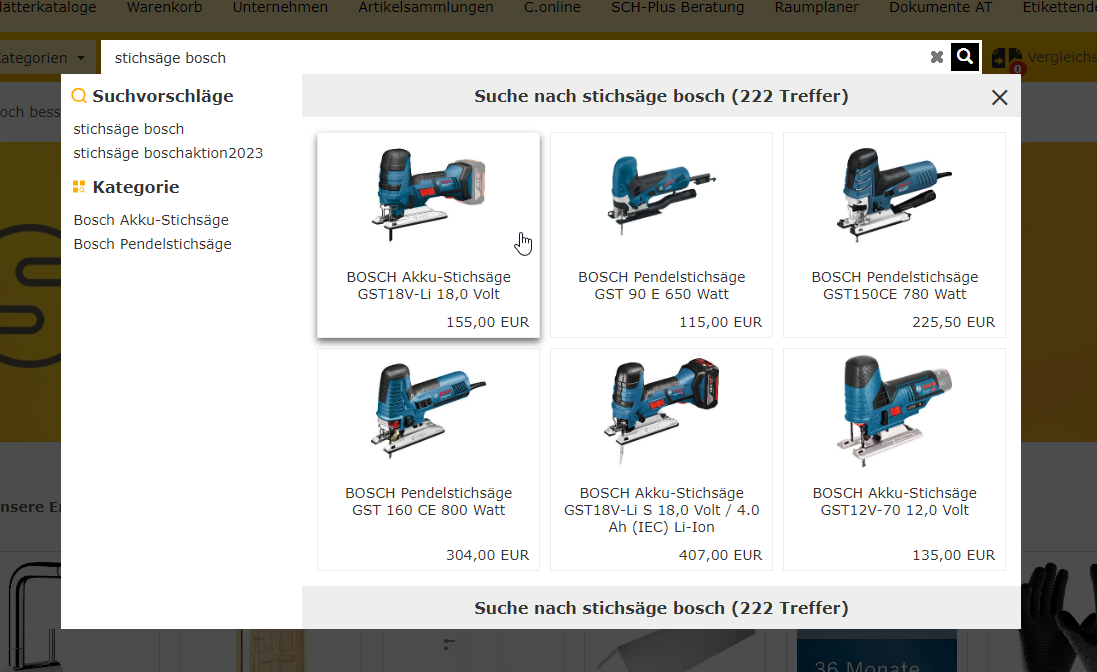This screenshot has height=672, width=1097.
Task: Click the price 115,00 EUR
Action: pyautogui.click(x=721, y=322)
